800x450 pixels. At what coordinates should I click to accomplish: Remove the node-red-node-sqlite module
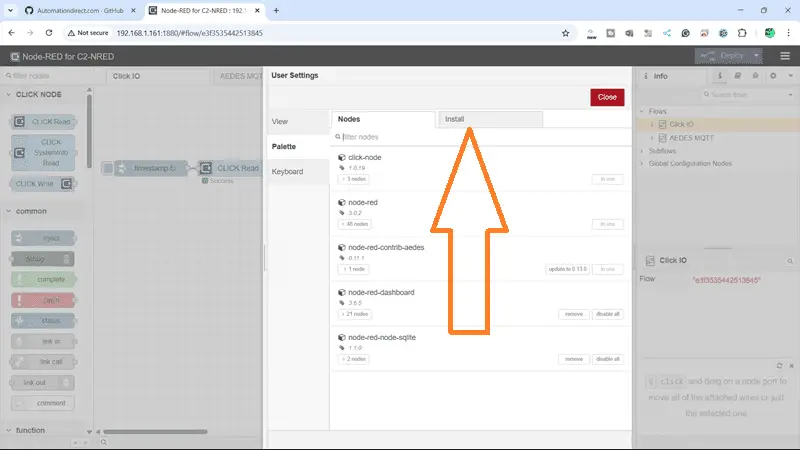point(573,359)
